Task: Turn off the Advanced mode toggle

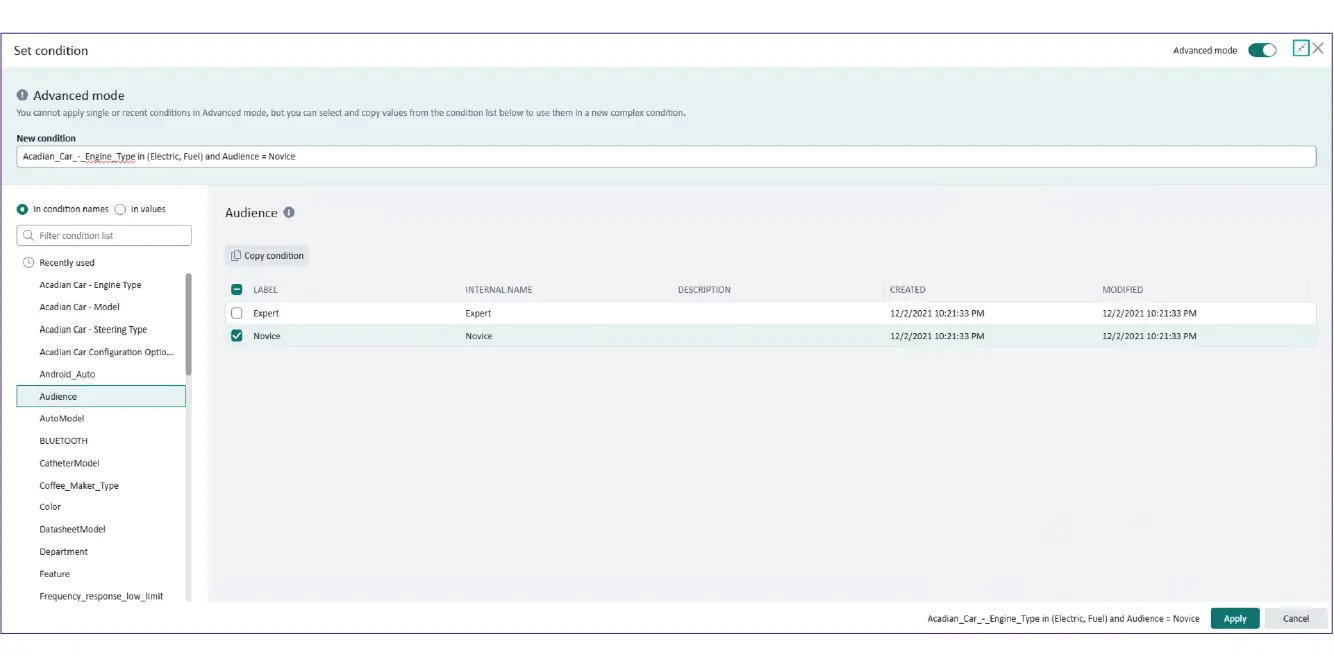Action: click(x=1262, y=50)
